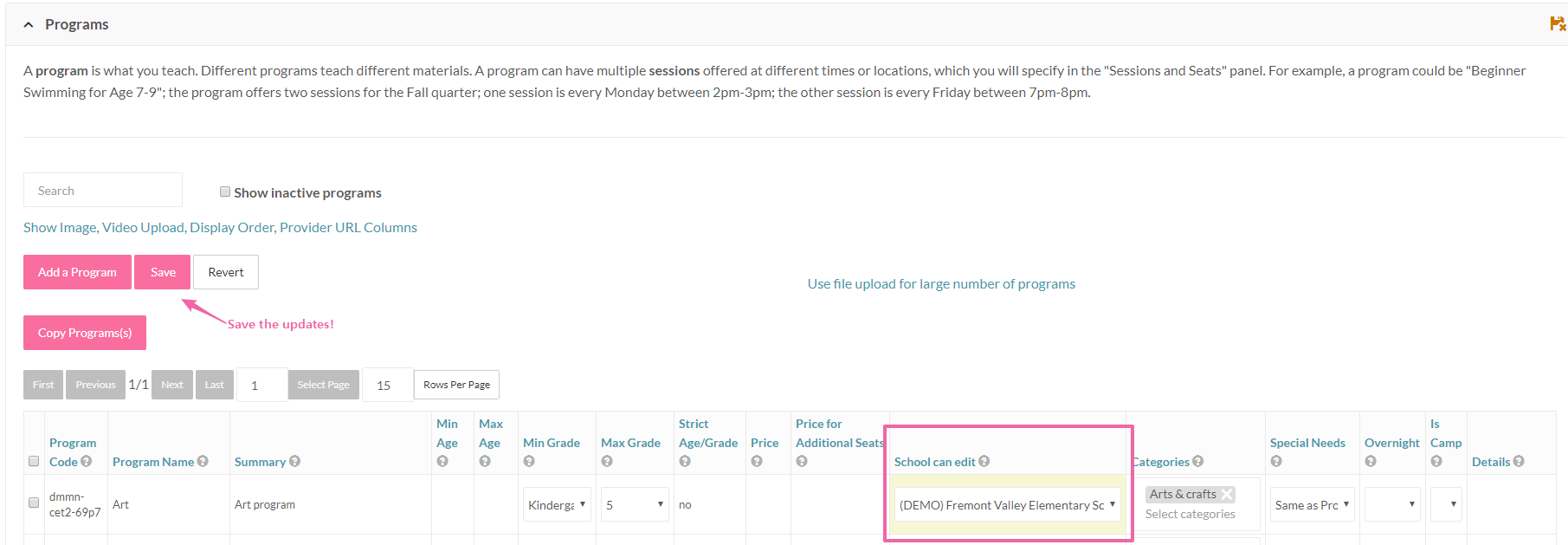Enable Show inactive programs checkbox

225,192
